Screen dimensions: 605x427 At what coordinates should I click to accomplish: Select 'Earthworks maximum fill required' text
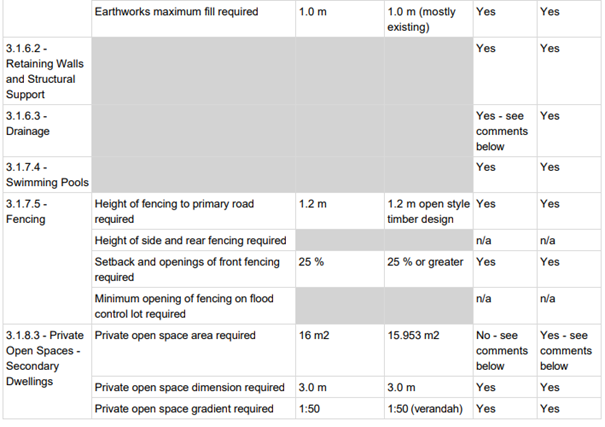(x=176, y=12)
